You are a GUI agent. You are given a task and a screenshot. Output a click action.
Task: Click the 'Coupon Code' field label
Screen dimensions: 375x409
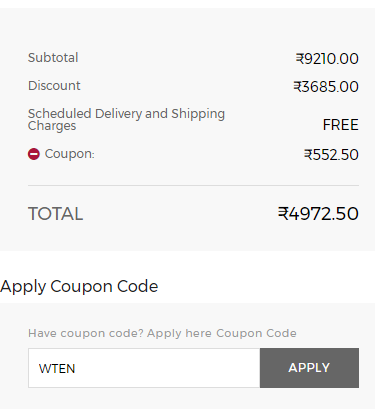pyautogui.click(x=256, y=333)
